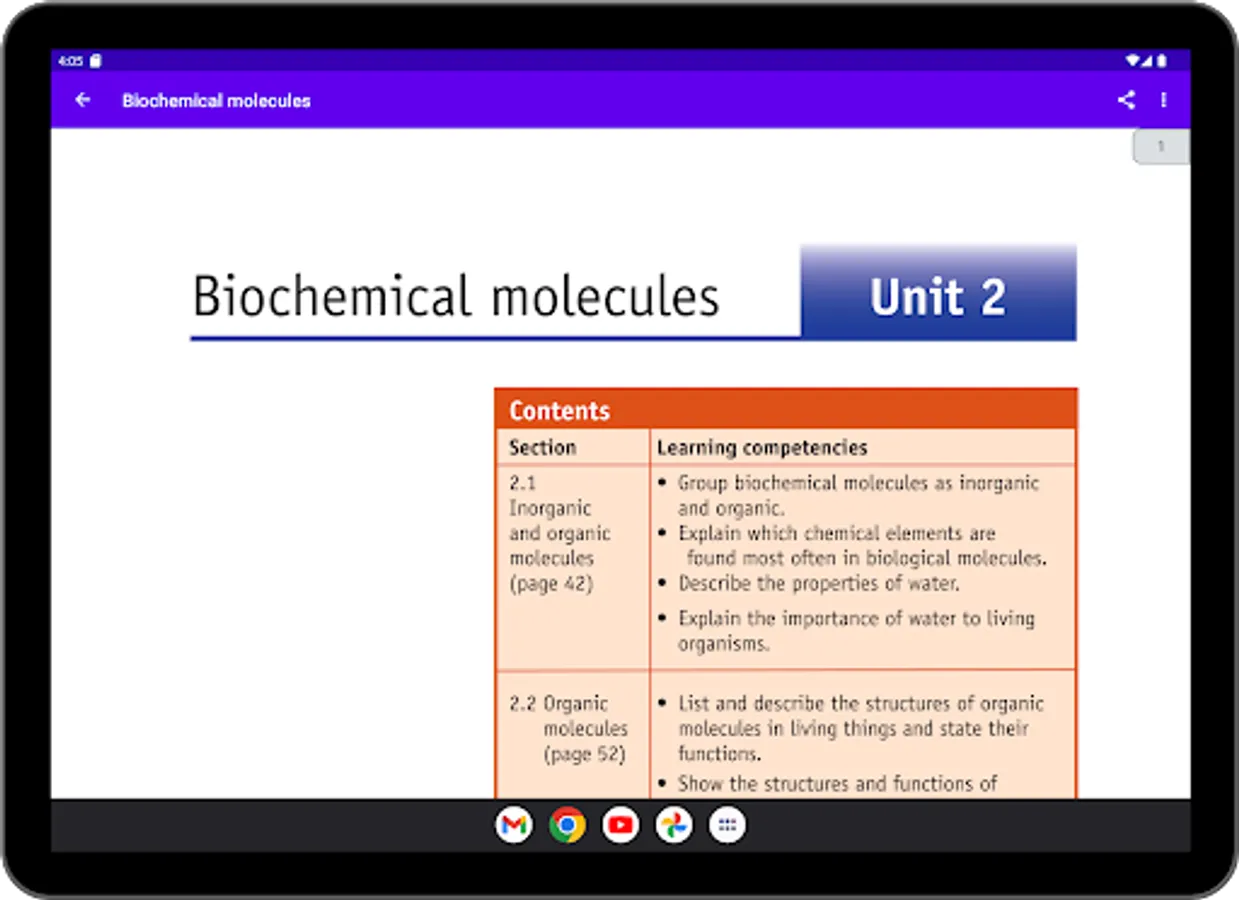Launch Chrome from the taskbar
The image size is (1239, 900).
click(x=567, y=825)
